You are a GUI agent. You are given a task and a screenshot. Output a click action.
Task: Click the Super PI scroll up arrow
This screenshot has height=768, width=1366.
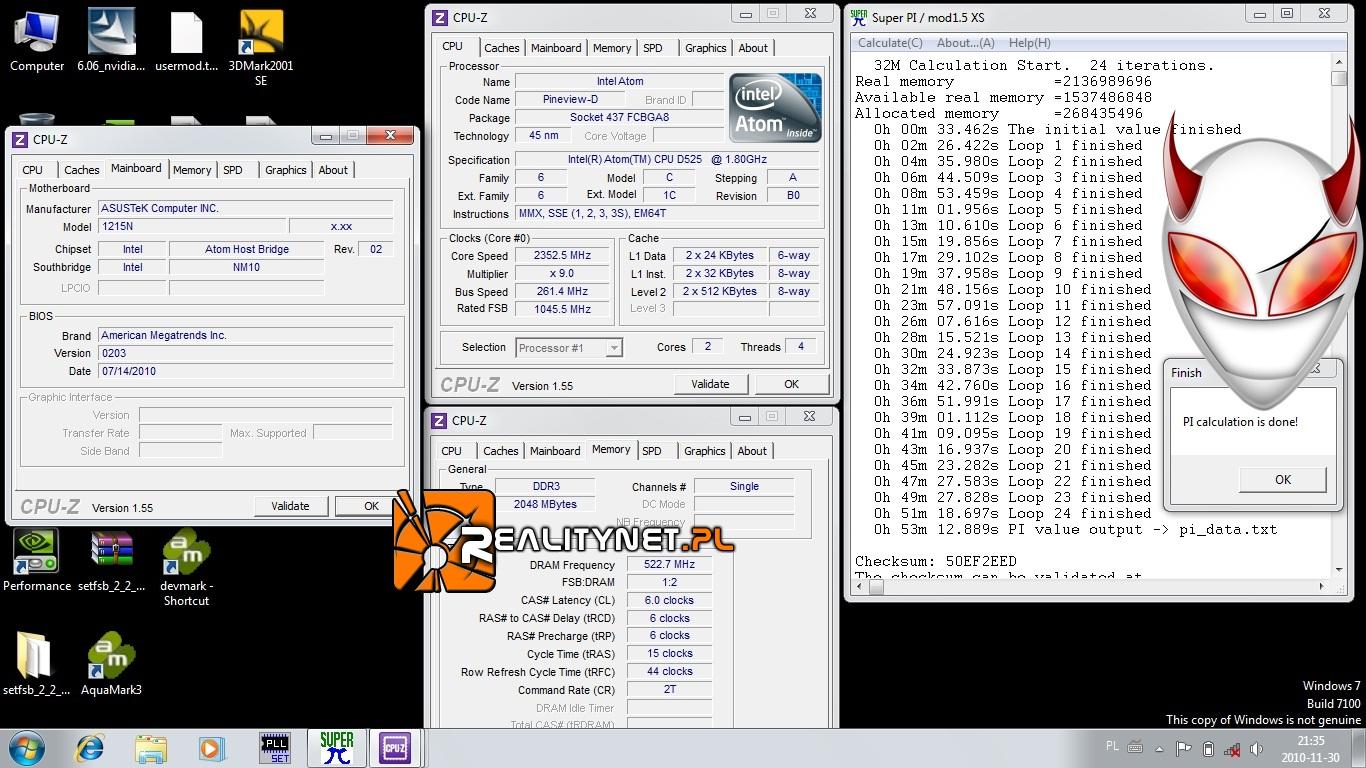point(1339,63)
